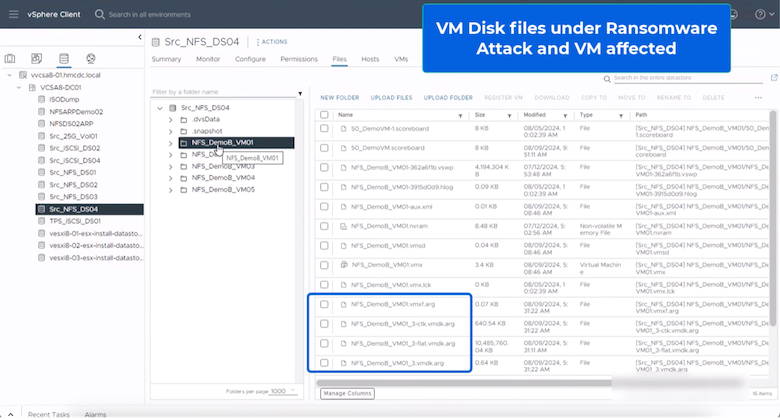Click NEW FOLDER in file toolbar
This screenshot has height=420, width=780.
pyautogui.click(x=340, y=98)
